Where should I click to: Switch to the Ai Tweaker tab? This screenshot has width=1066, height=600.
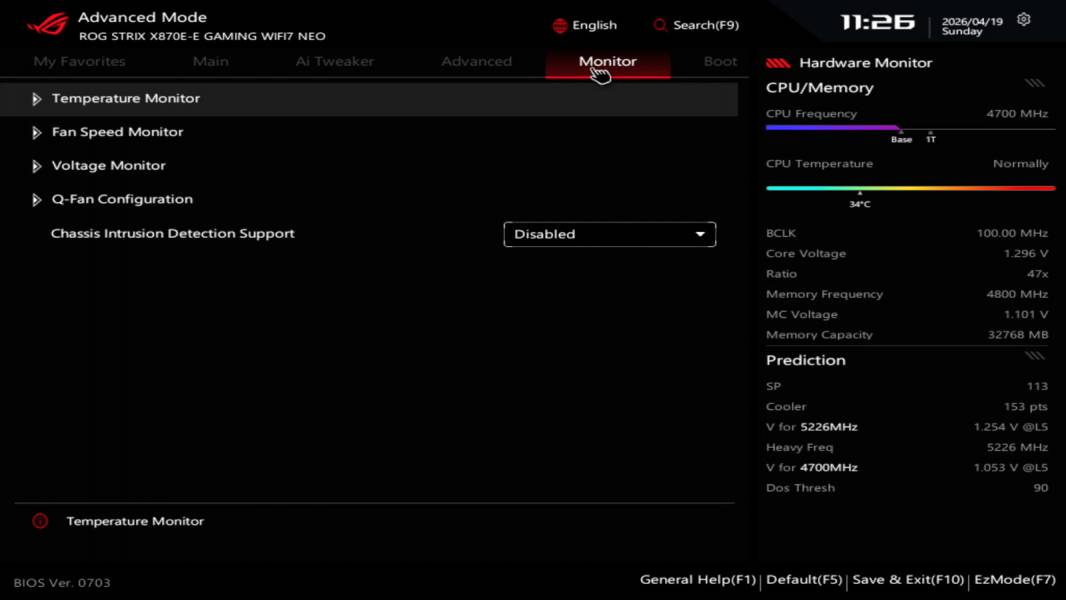pos(334,61)
